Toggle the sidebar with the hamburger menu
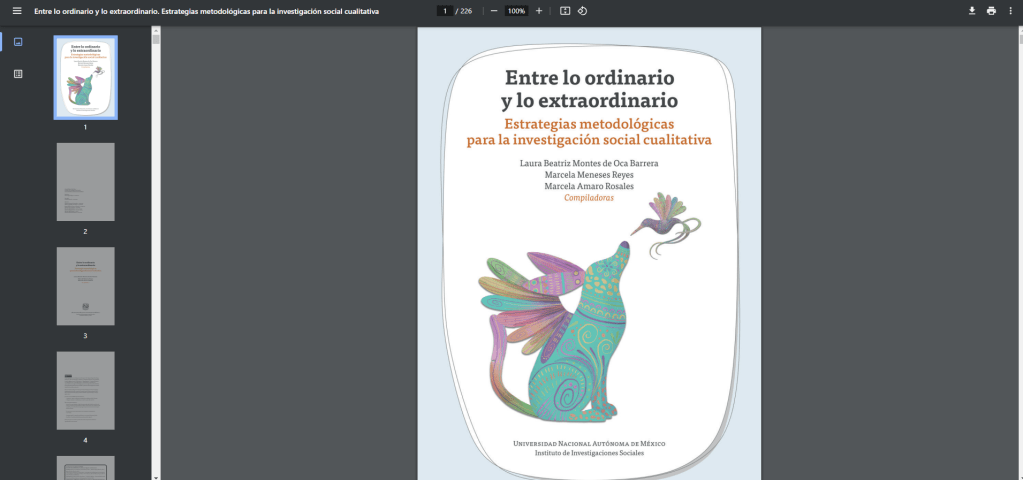1023x480 pixels. 16,11
